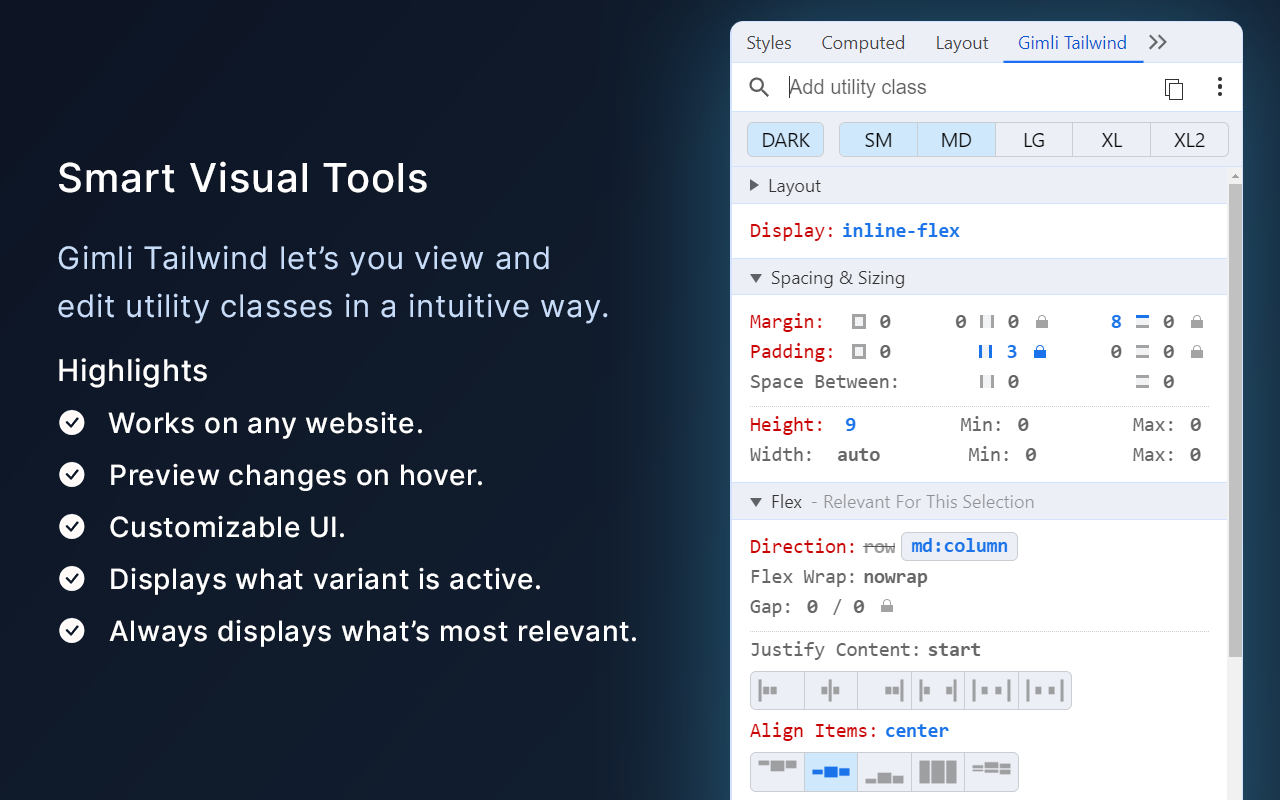
Task: Set Justify Content to end icon
Action: tap(884, 690)
